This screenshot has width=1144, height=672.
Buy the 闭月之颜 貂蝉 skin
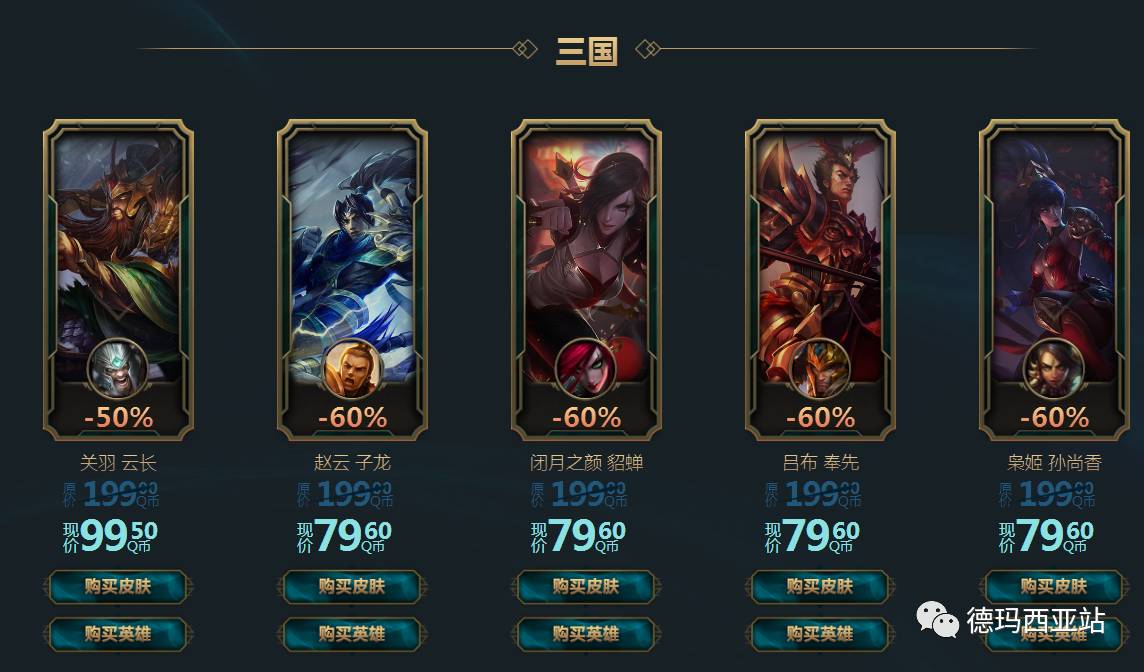(x=586, y=587)
